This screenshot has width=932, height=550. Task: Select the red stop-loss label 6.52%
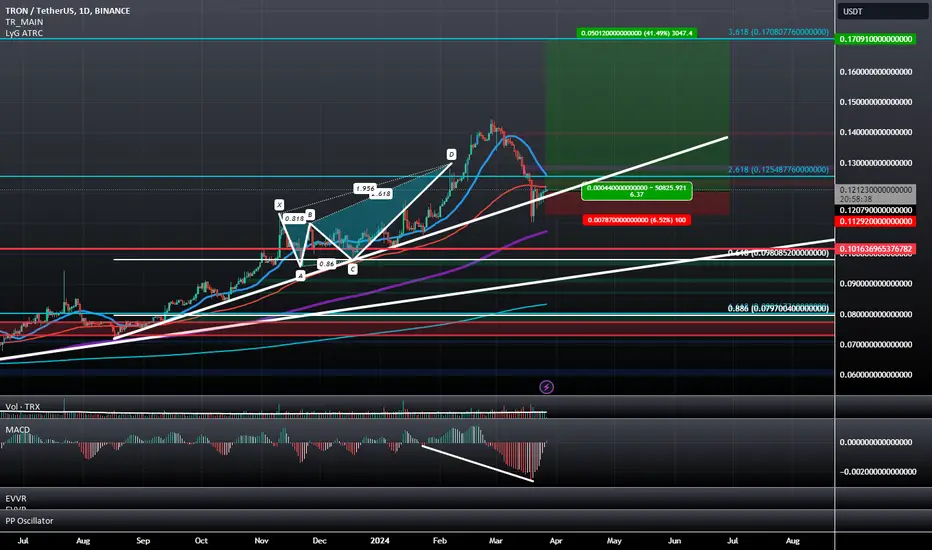636,220
